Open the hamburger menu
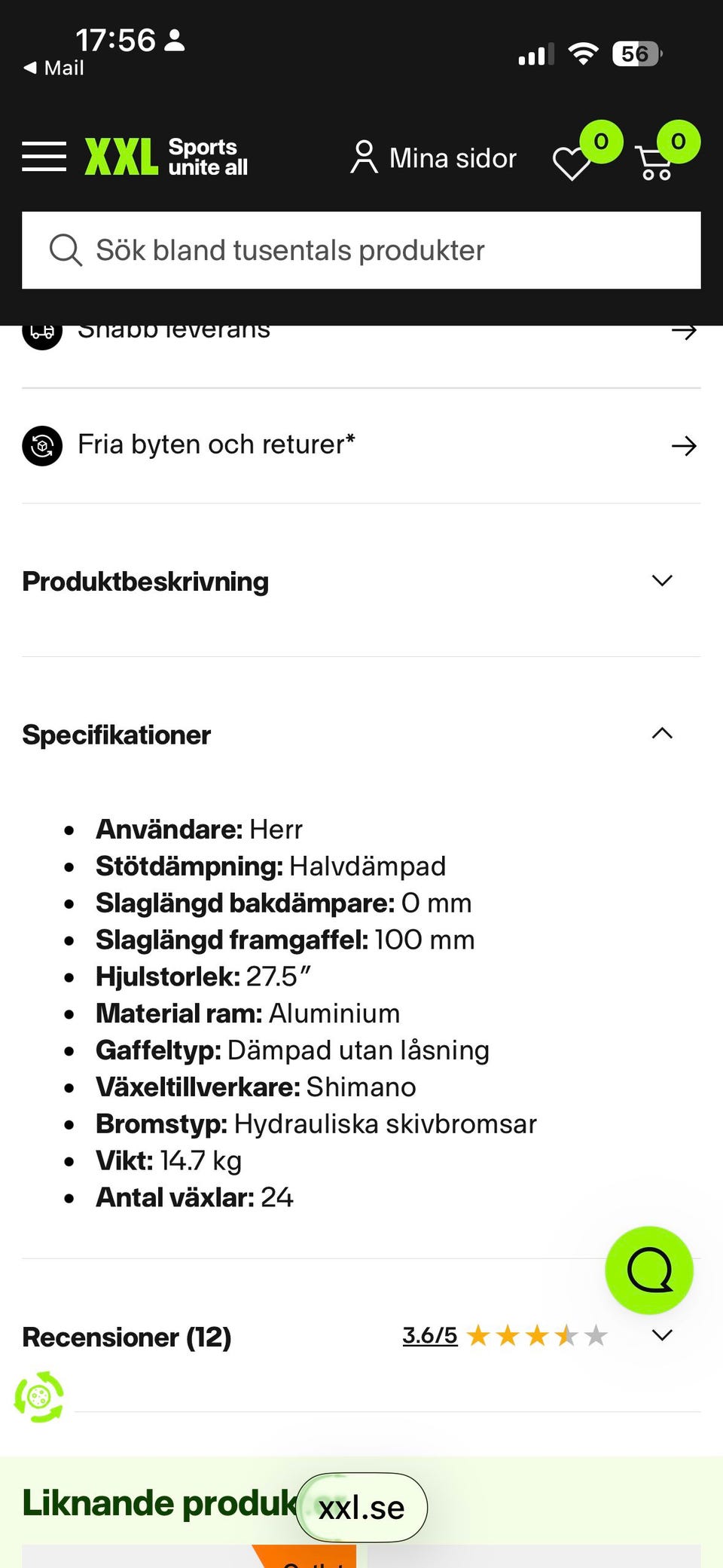 [44, 157]
